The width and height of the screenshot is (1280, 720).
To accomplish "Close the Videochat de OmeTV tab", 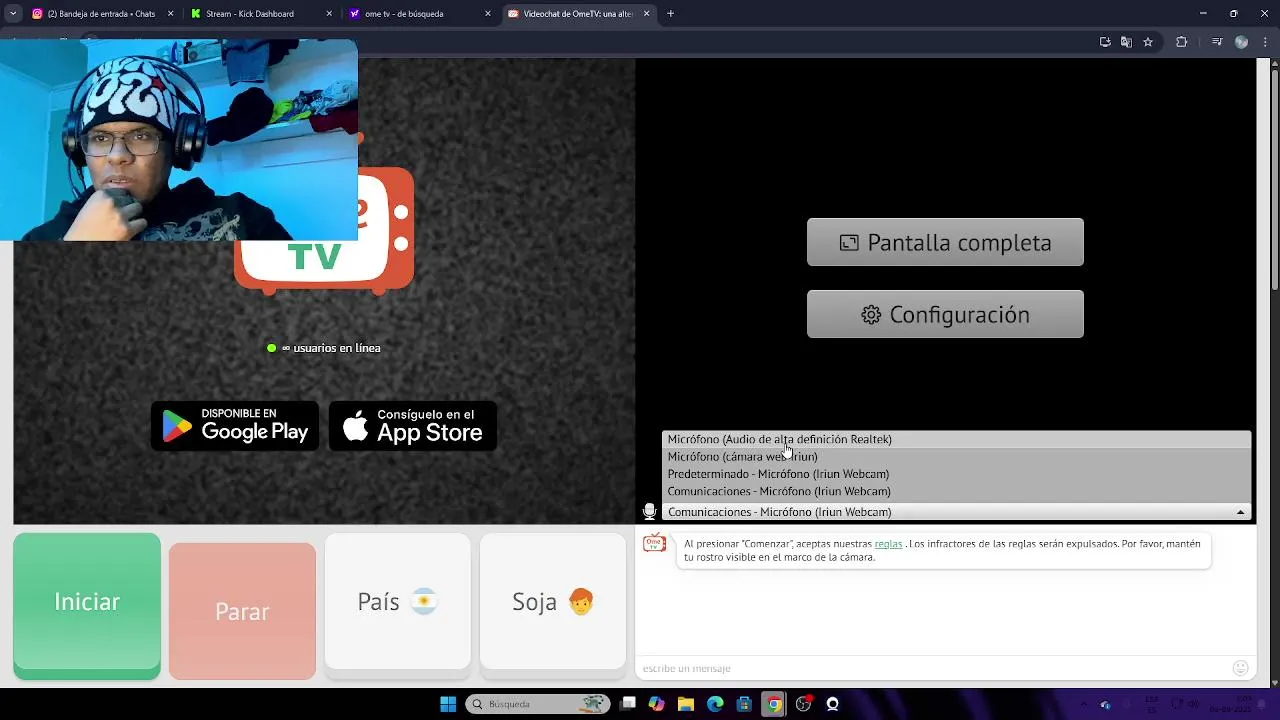I will (647, 14).
